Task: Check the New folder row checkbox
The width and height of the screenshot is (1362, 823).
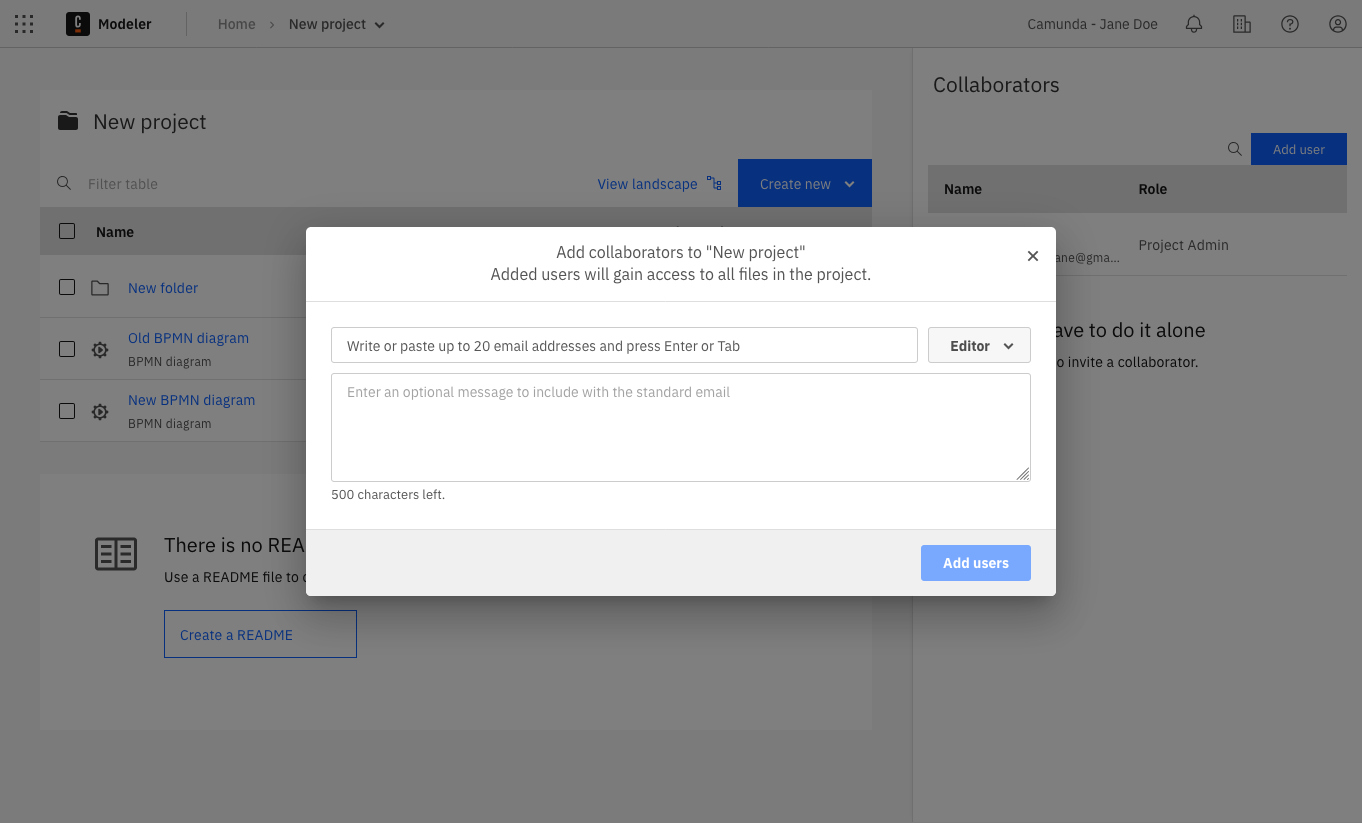Action: [x=67, y=287]
